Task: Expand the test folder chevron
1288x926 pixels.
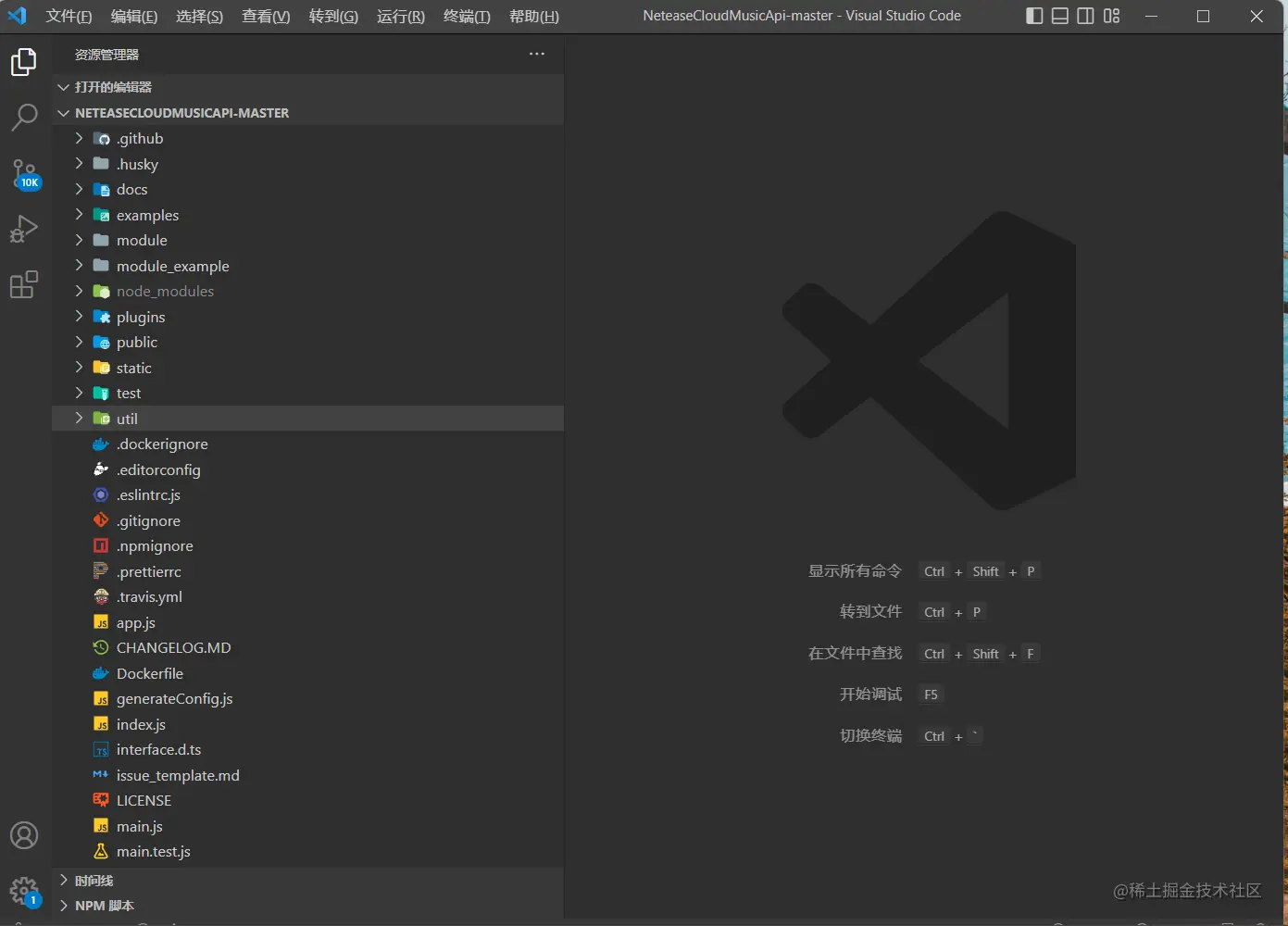Action: pos(79,393)
